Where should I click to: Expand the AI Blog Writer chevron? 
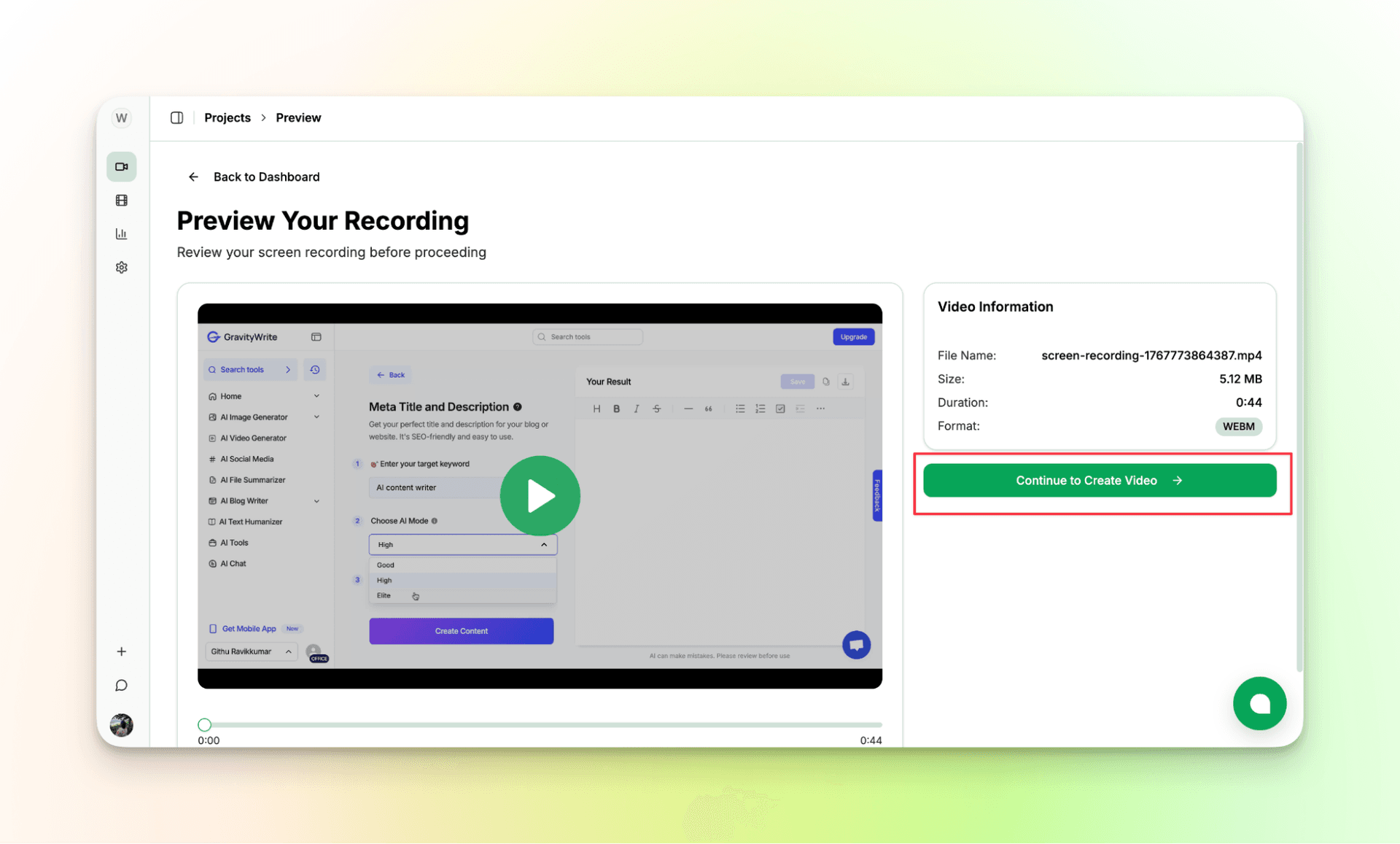[316, 501]
